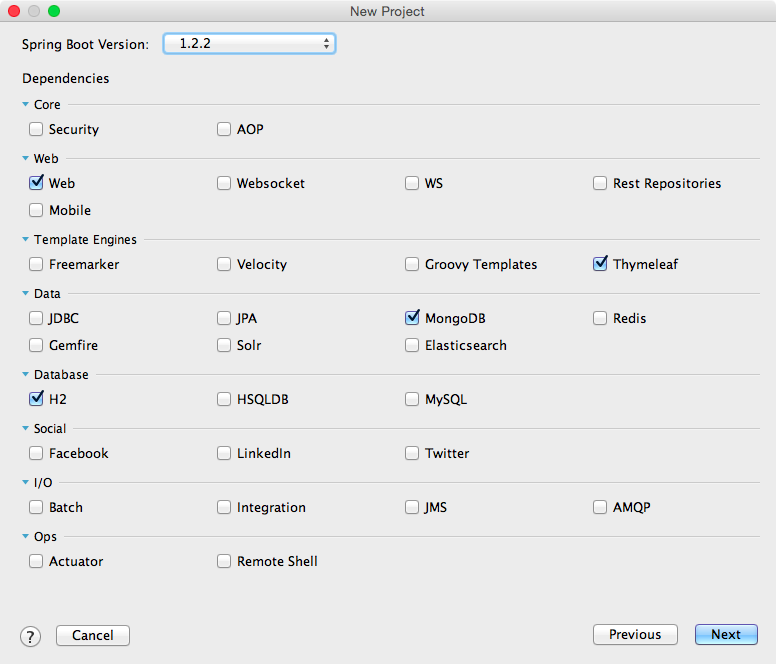
Task: Tick the Solr checkbox
Action: (224, 345)
